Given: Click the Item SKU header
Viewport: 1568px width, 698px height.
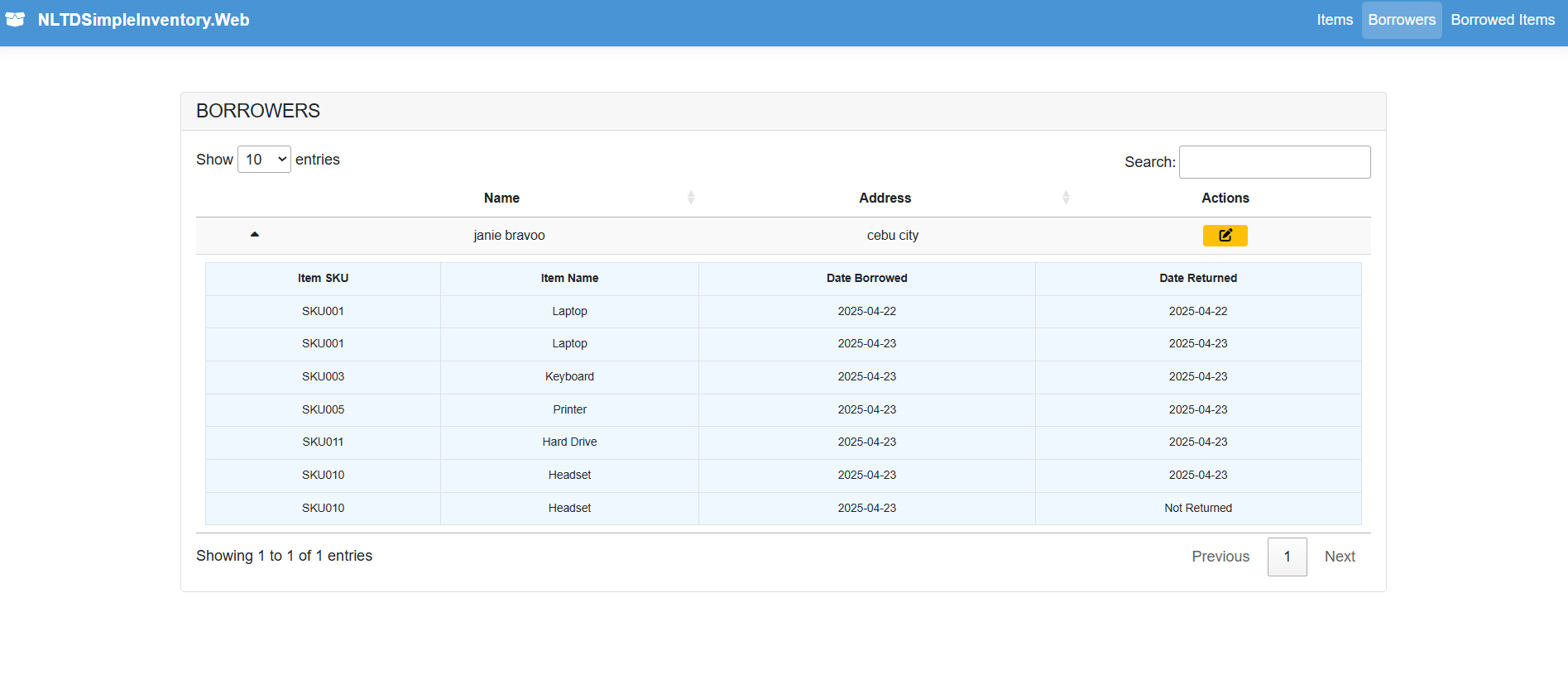Looking at the screenshot, I should click(323, 279).
